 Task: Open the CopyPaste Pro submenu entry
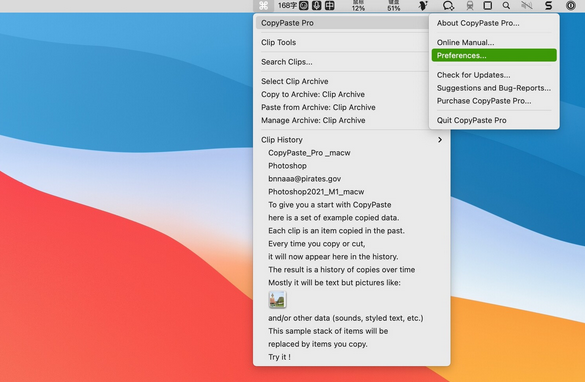pyautogui.click(x=342, y=23)
